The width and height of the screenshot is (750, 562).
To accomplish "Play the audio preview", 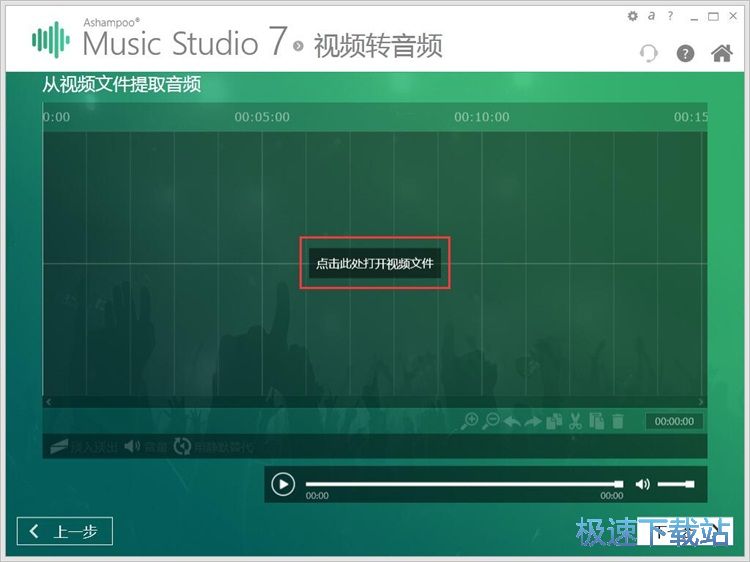I will [283, 484].
